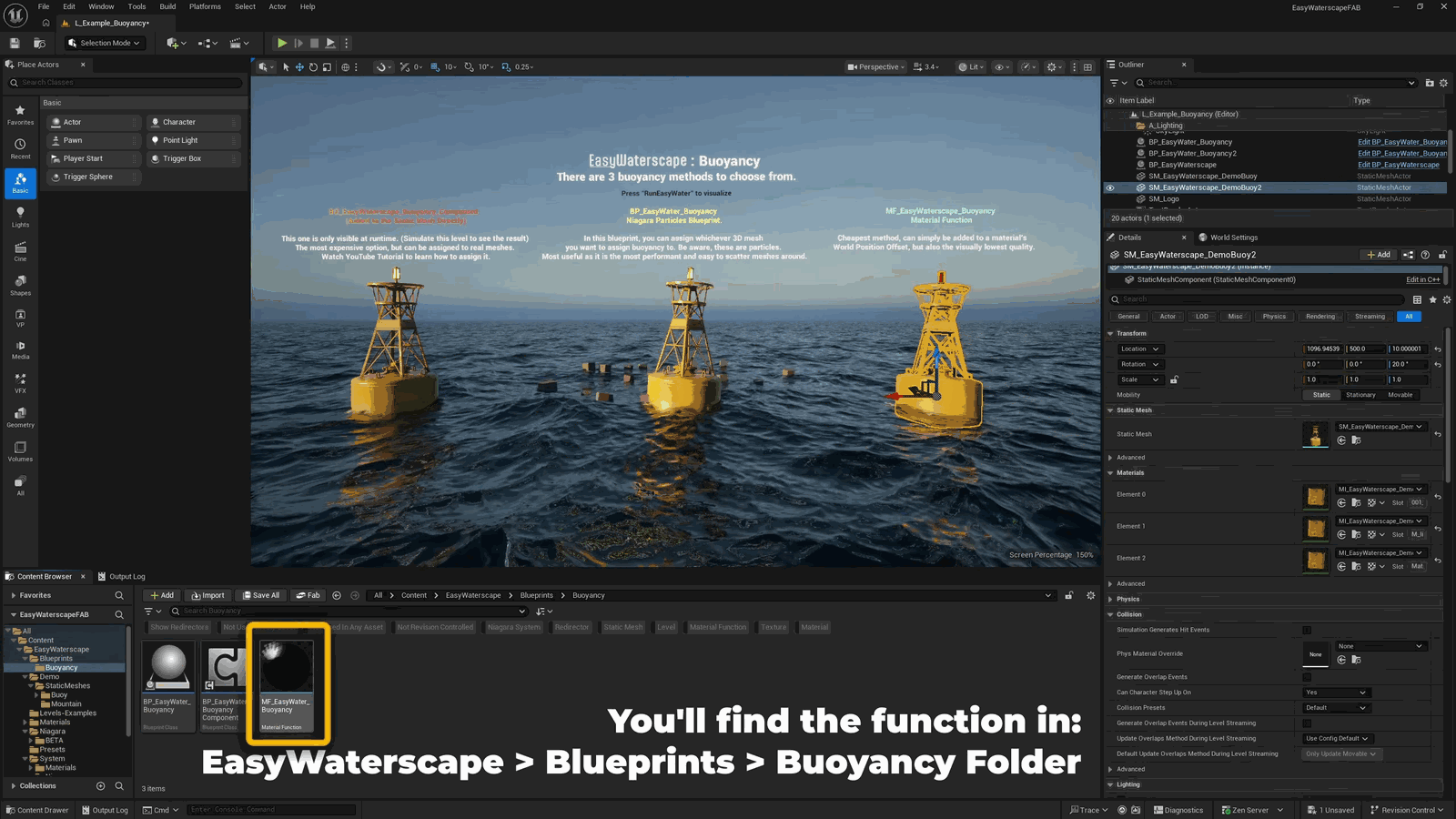This screenshot has width=1456, height=819.
Task: Open the Recent category in Place Actors
Action: [x=20, y=148]
